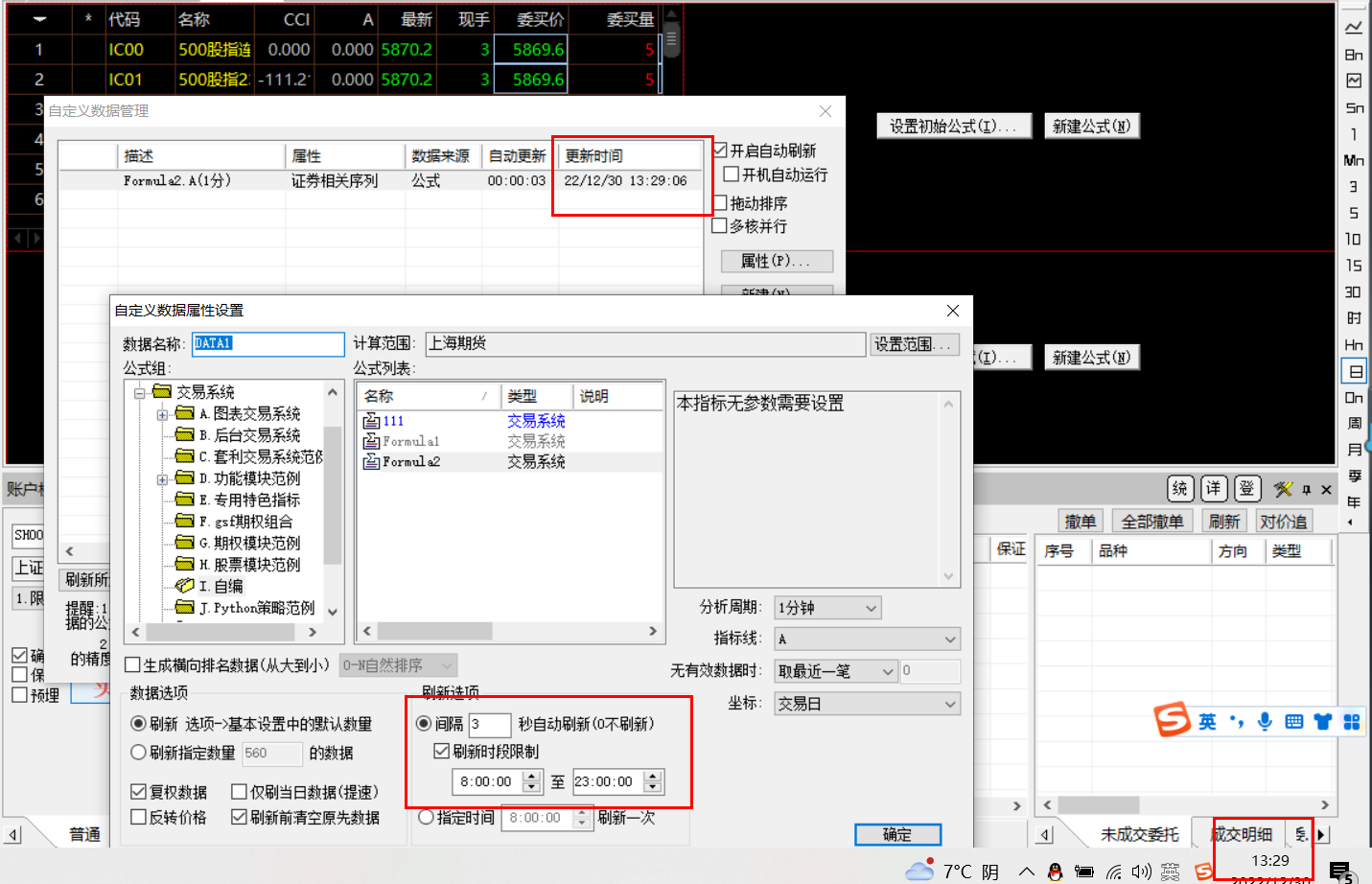Switch to the '普通' tab

pos(84,834)
